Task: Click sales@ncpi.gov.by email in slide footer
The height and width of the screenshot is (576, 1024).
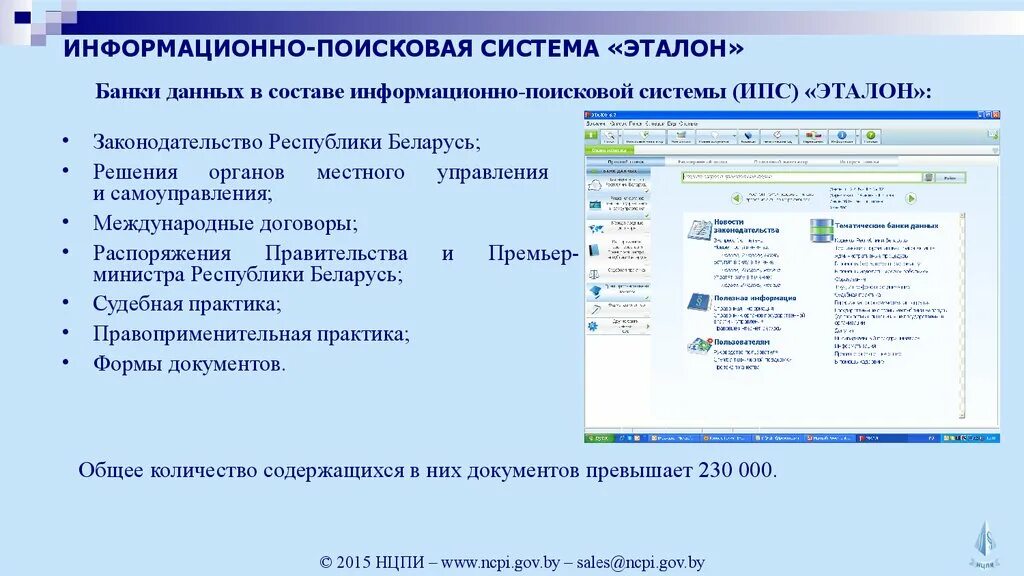Action: [x=640, y=562]
